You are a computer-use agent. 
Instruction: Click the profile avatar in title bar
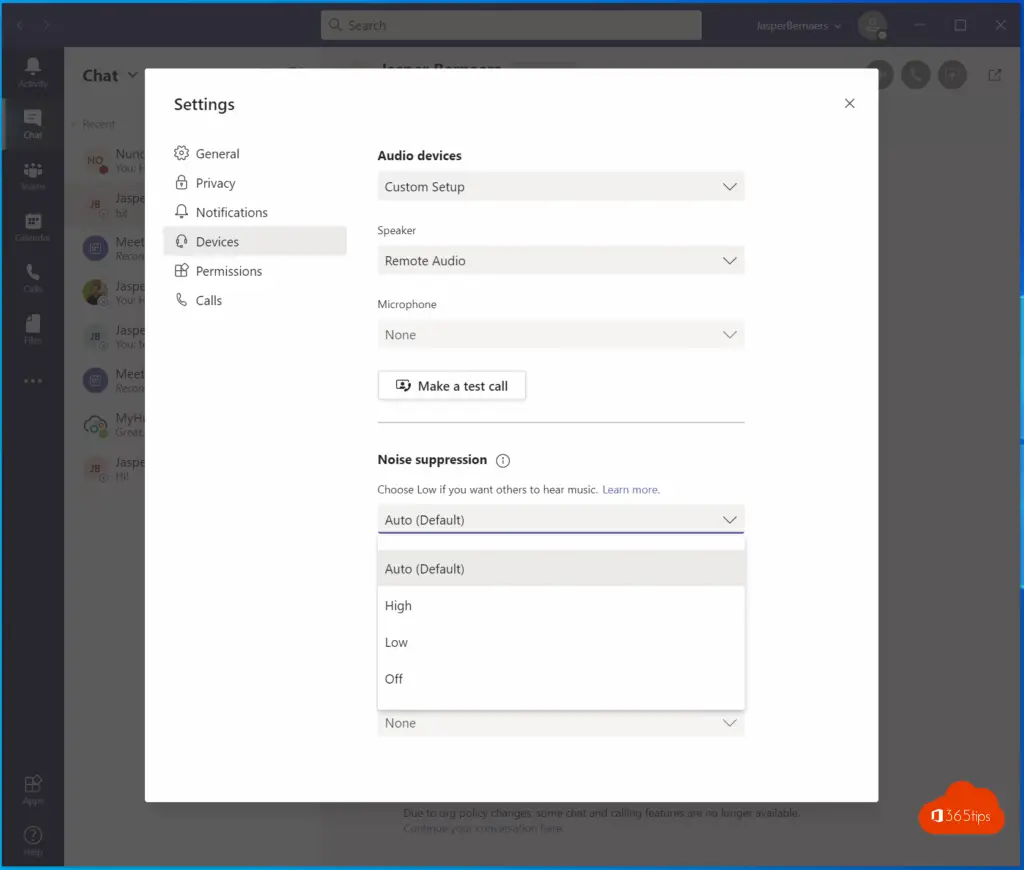point(872,25)
